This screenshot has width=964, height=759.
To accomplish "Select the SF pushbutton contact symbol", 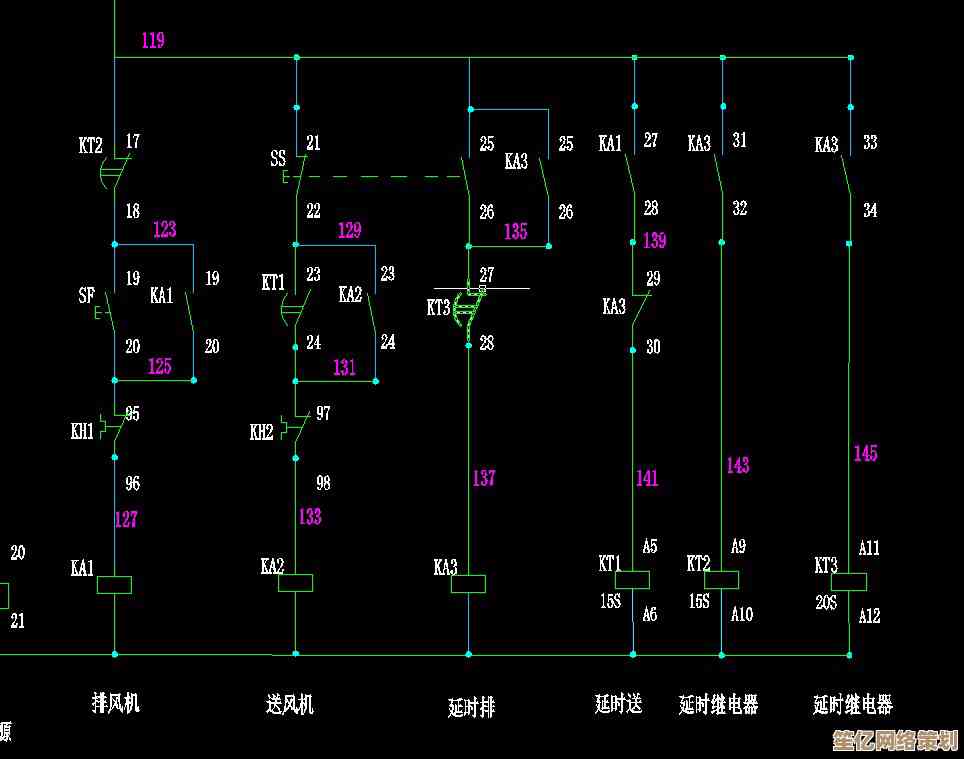I will pyautogui.click(x=108, y=312).
